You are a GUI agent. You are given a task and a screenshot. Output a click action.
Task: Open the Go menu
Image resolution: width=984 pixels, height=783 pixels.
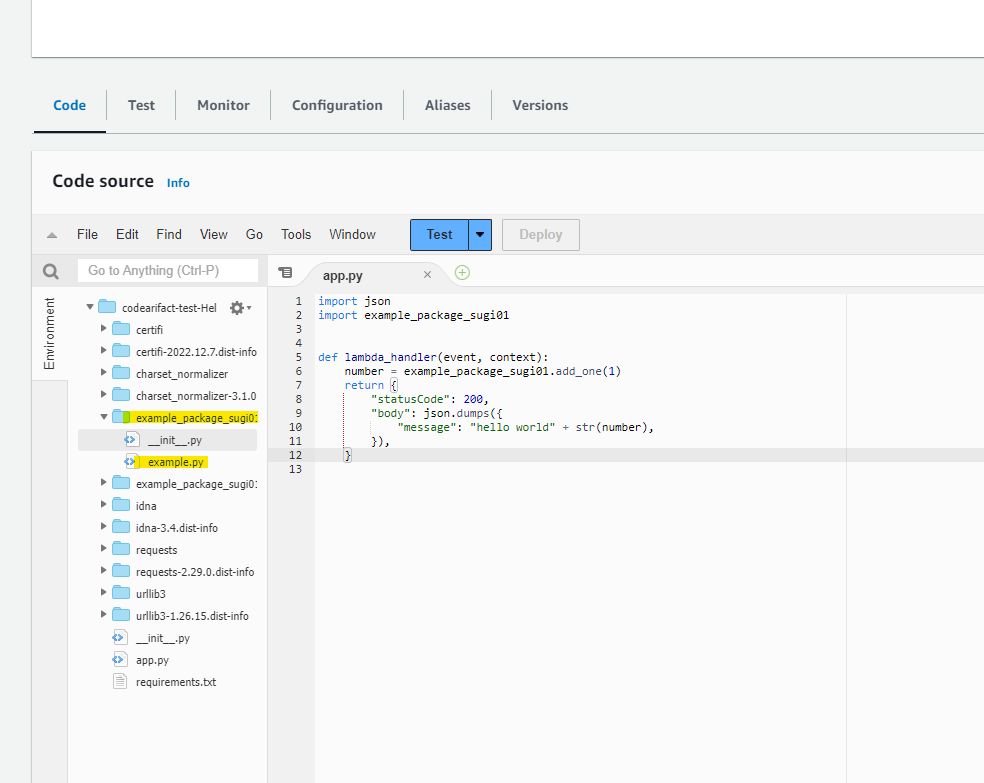point(254,235)
